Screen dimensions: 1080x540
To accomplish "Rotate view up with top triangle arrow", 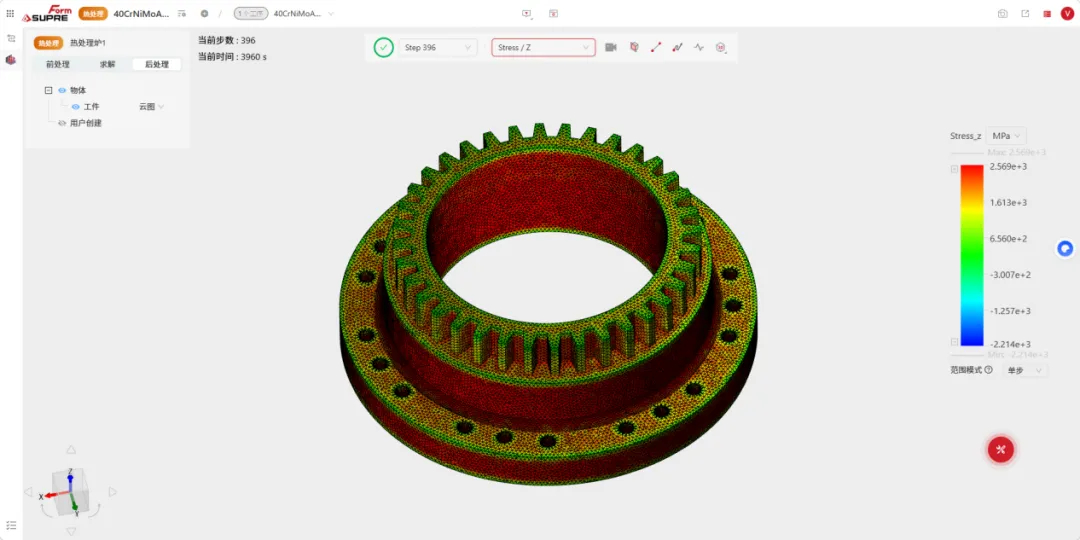I will [71, 450].
